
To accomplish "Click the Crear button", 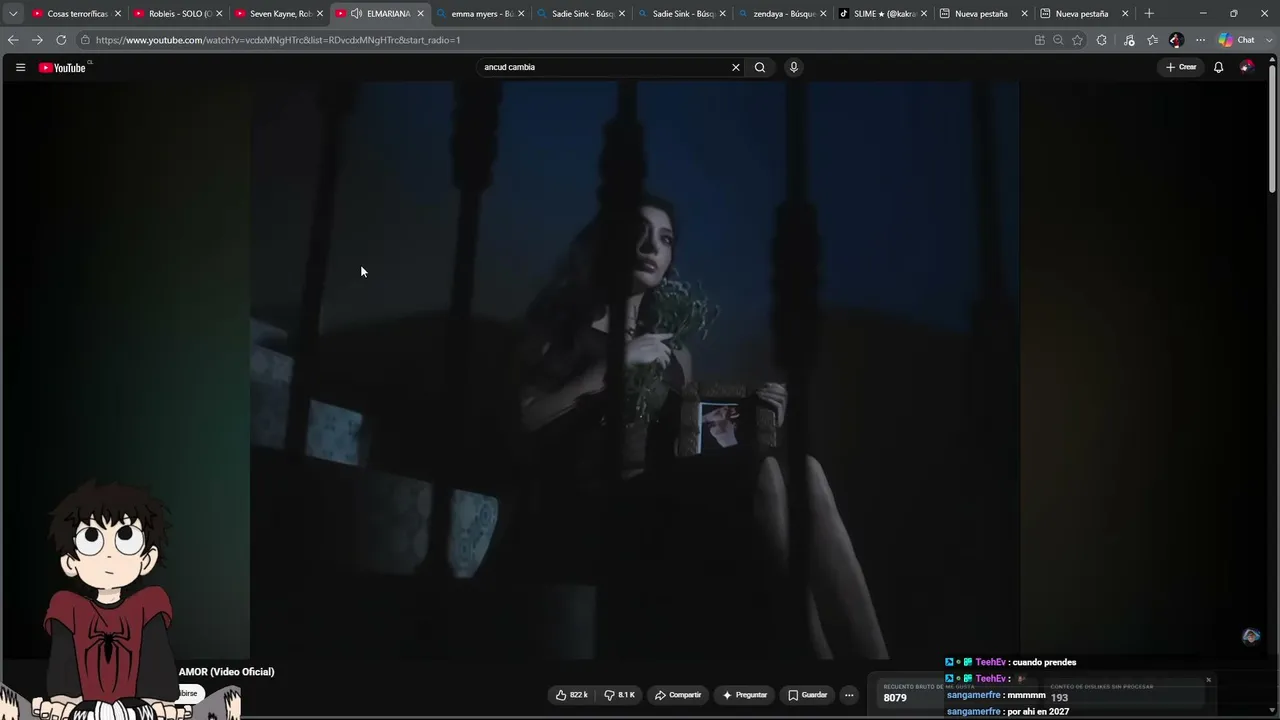I will 1181,67.
